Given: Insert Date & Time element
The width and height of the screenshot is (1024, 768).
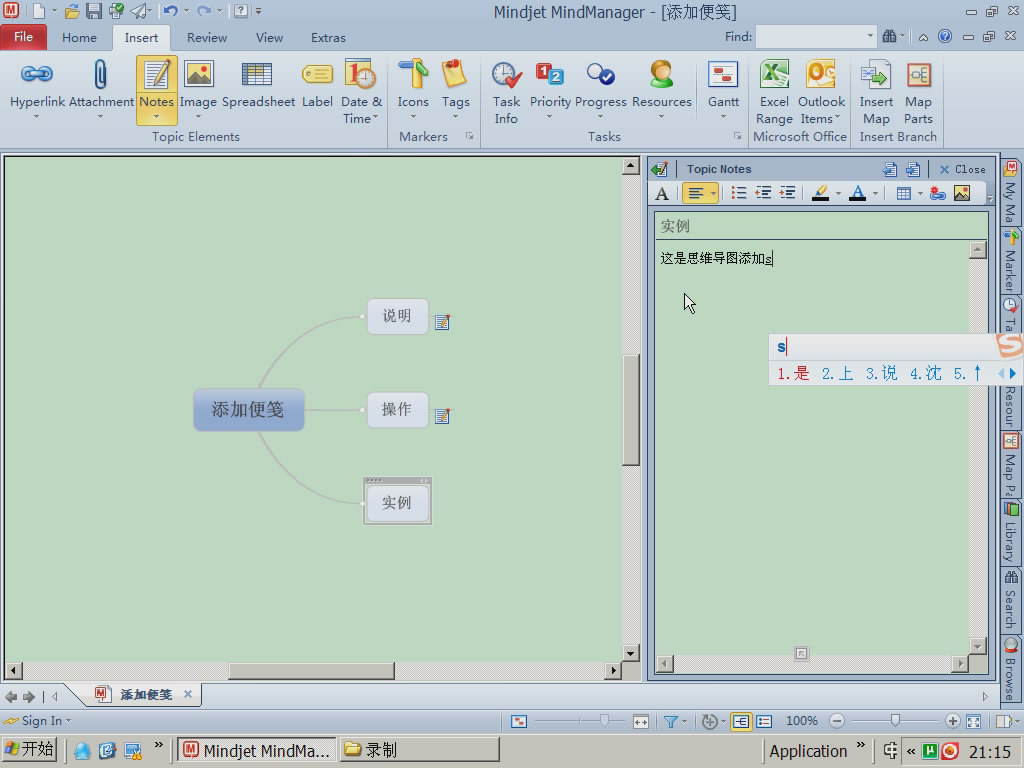Looking at the screenshot, I should (360, 91).
